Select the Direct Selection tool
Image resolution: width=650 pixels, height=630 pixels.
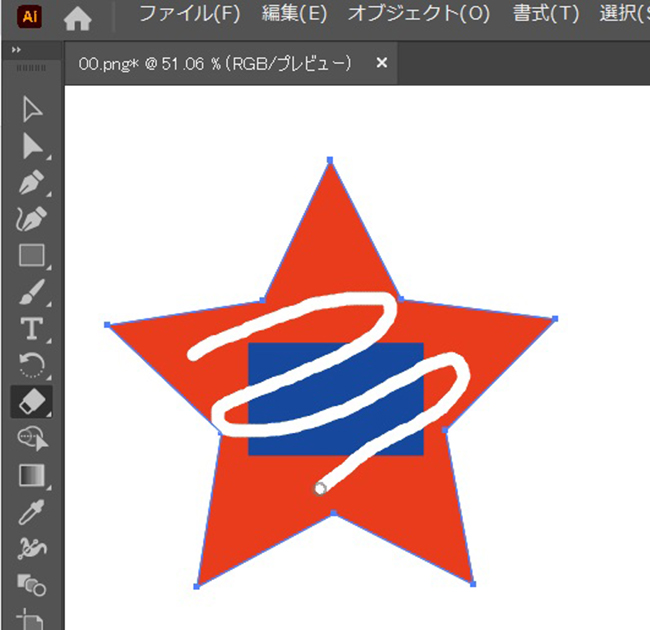32,146
